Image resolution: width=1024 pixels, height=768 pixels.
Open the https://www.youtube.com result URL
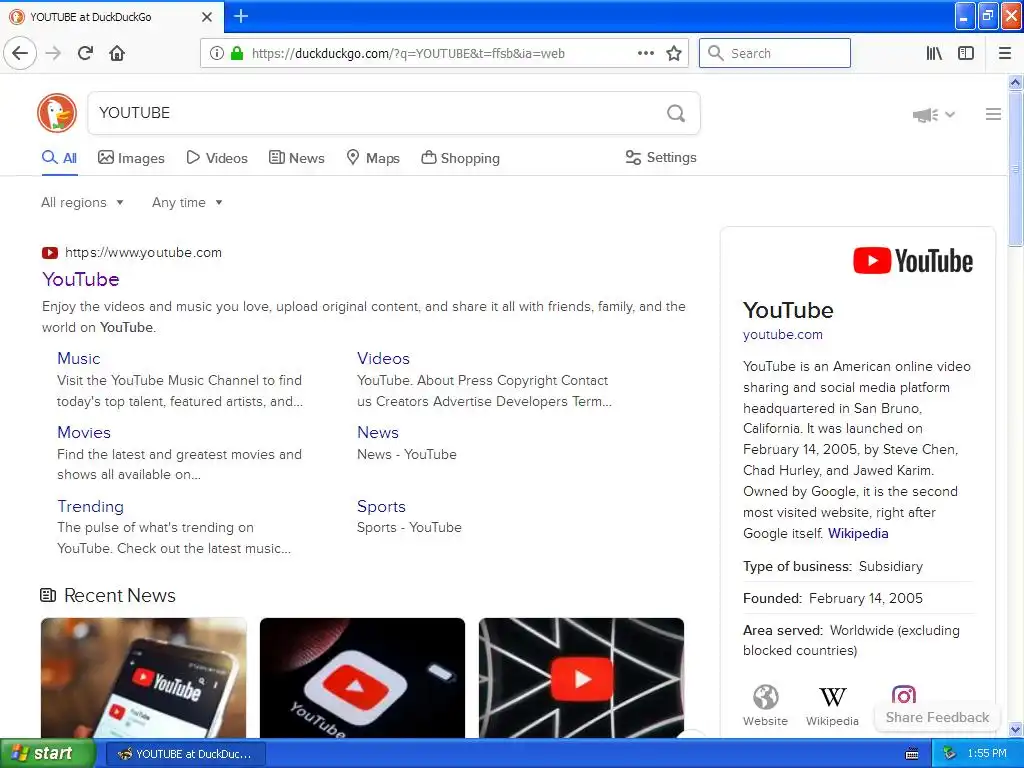[x=143, y=253]
